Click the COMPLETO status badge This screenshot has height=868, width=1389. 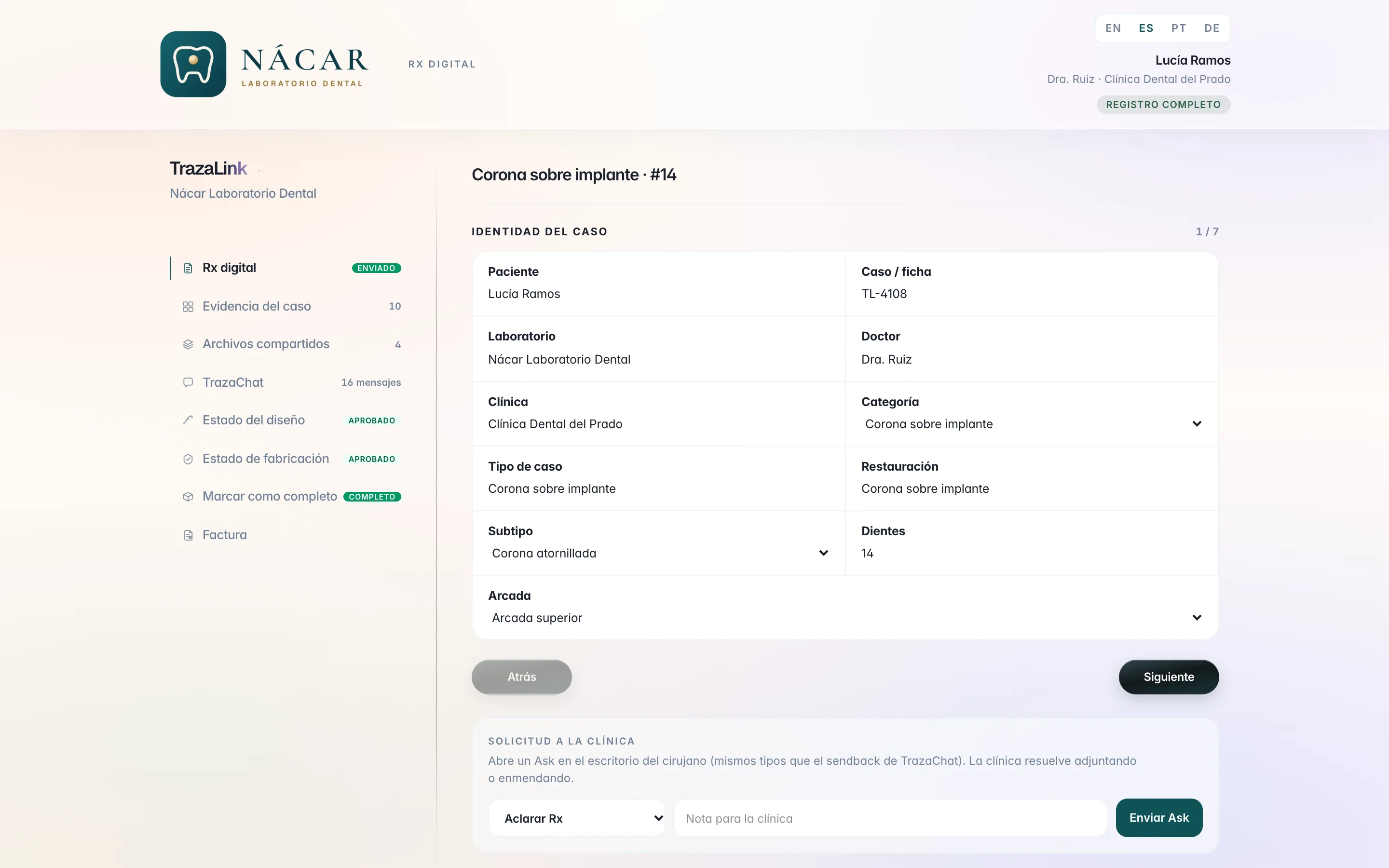tap(372, 497)
